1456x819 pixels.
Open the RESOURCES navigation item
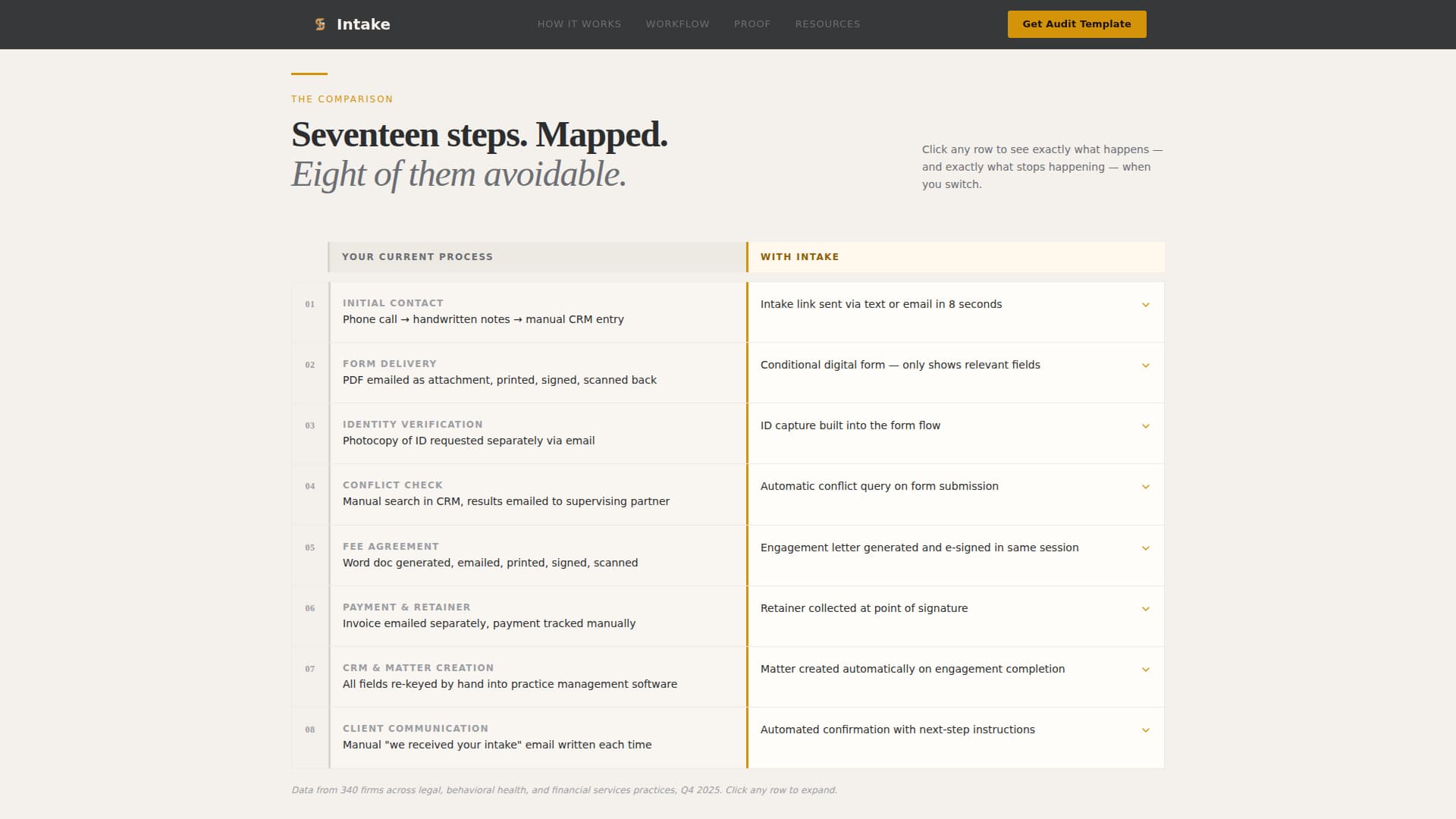[827, 24]
